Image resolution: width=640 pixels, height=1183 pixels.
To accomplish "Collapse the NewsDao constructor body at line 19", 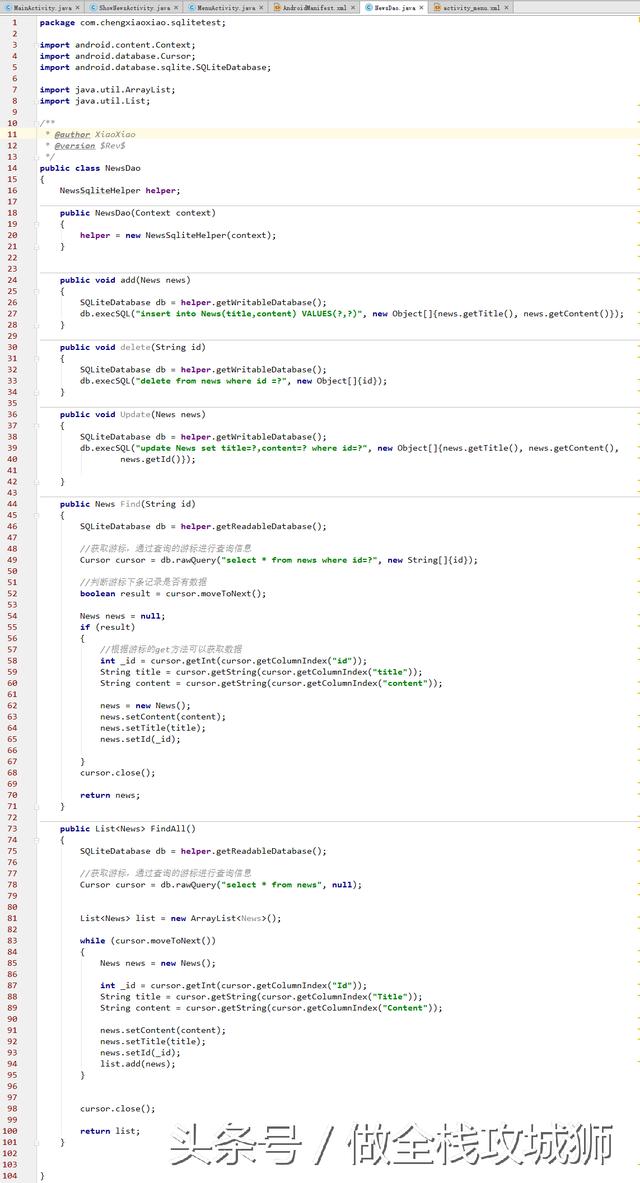I will (x=36, y=224).
